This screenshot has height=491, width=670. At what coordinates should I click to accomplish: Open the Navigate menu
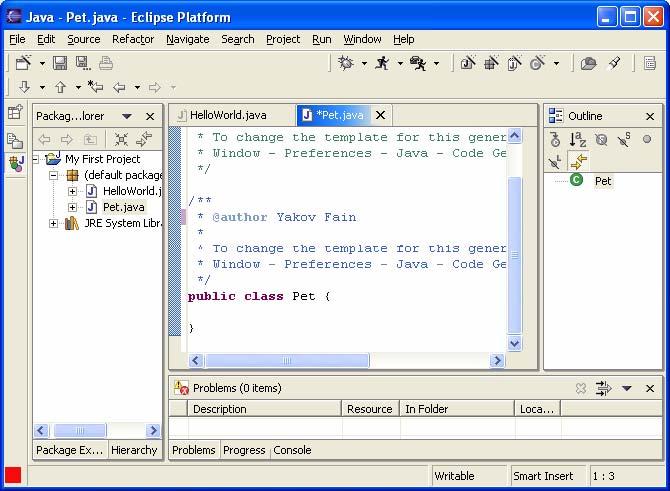pyautogui.click(x=188, y=39)
